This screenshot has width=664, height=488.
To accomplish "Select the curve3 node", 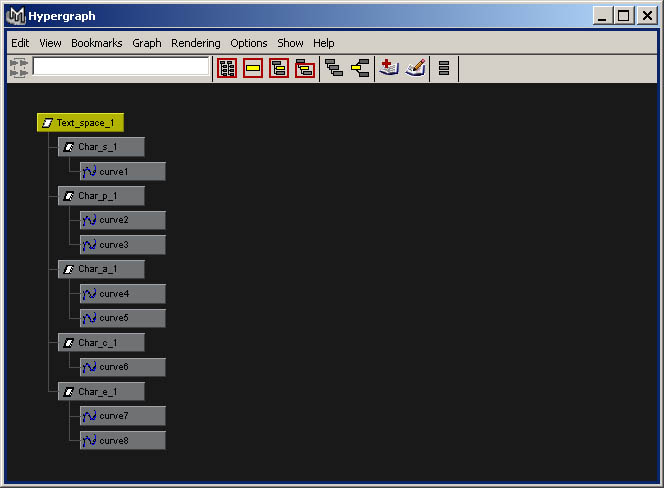I will pos(123,244).
